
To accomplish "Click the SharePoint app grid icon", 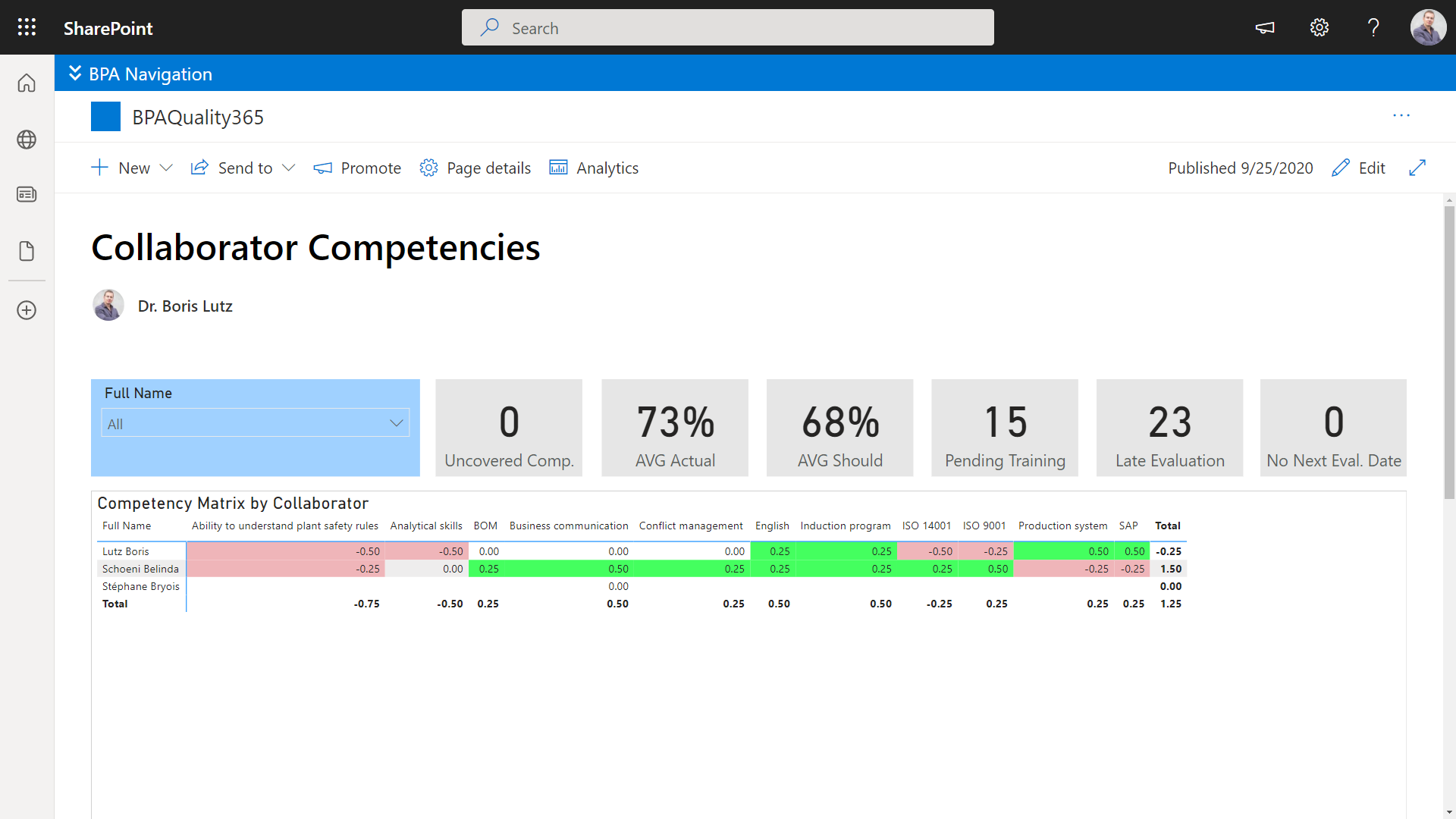I will [27, 27].
